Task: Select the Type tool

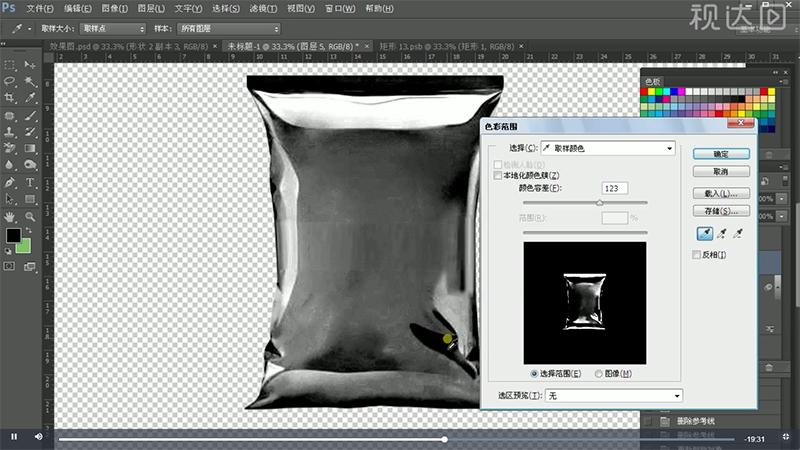Action: [x=30, y=182]
